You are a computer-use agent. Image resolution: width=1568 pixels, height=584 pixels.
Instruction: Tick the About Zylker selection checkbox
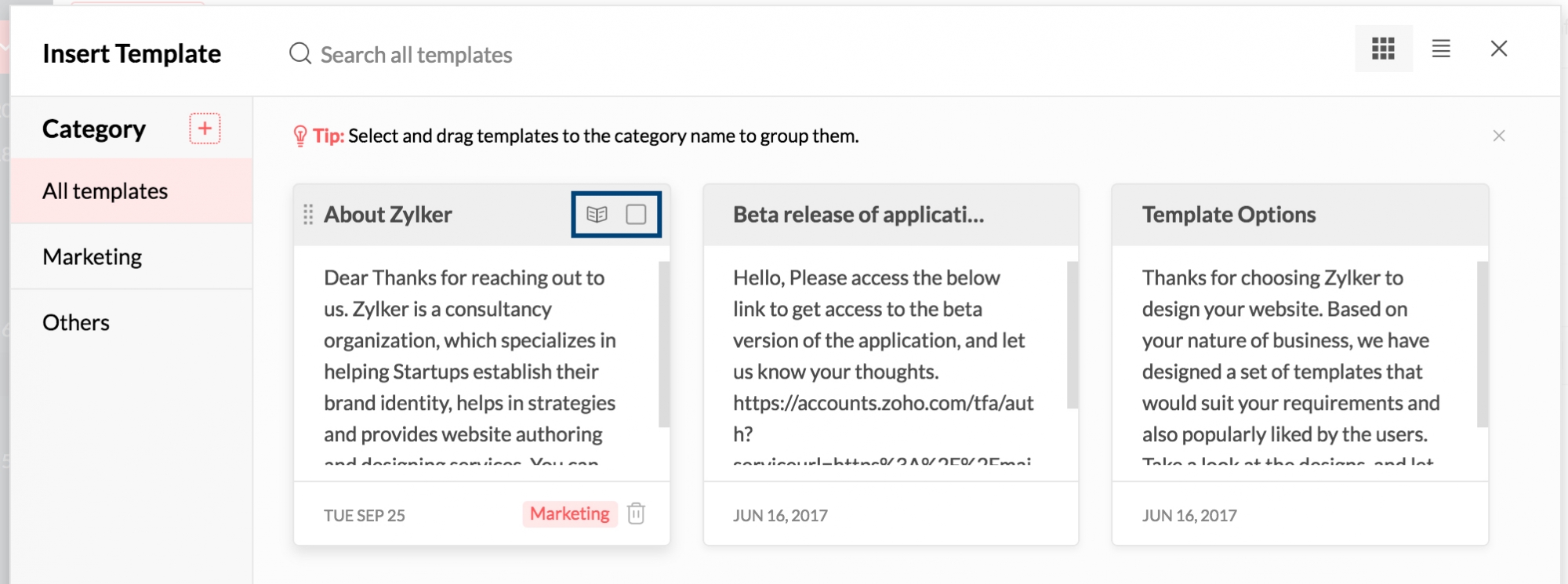tap(636, 214)
